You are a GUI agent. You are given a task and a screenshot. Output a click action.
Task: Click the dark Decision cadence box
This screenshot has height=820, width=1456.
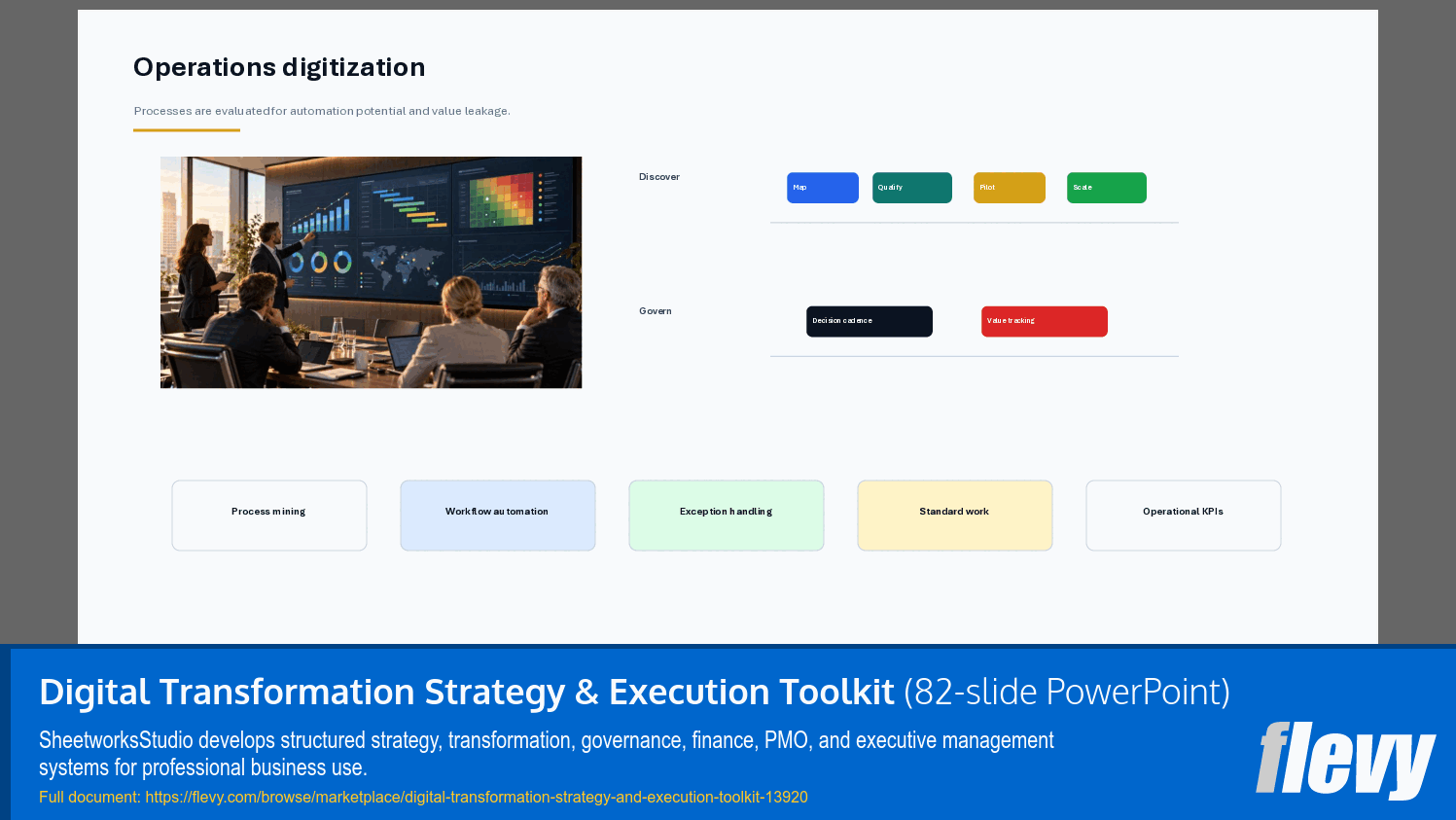[870, 322]
